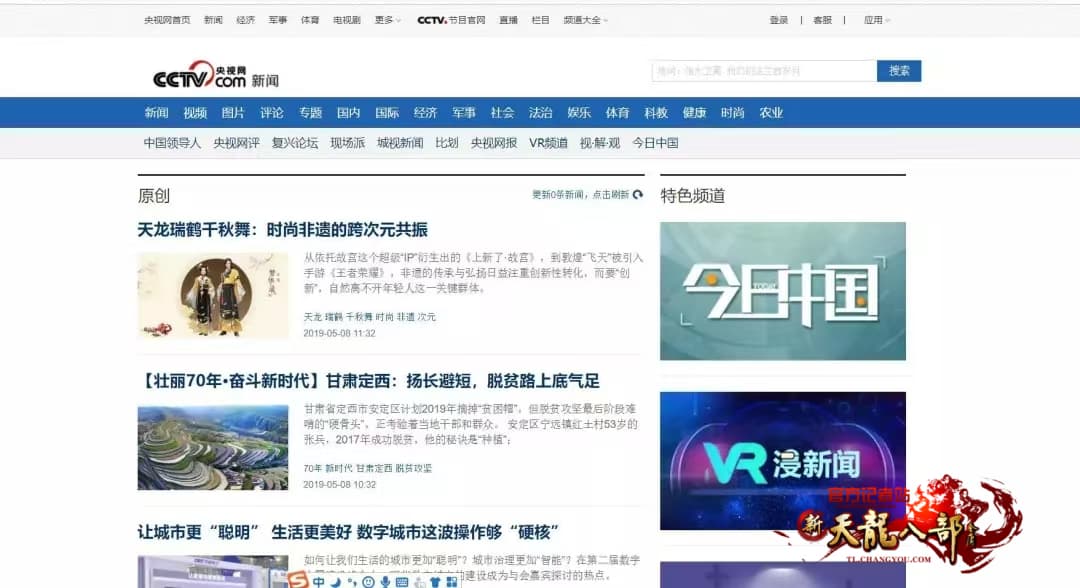Screen dimensions: 1080x588
Task: Click the grey user account icon in the IME bar
Action: point(419,582)
